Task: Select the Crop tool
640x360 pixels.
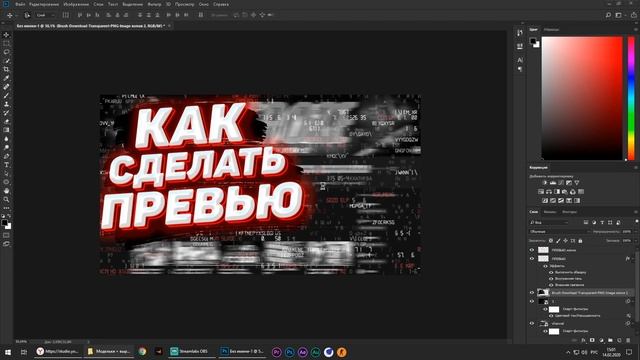Action: point(6,69)
